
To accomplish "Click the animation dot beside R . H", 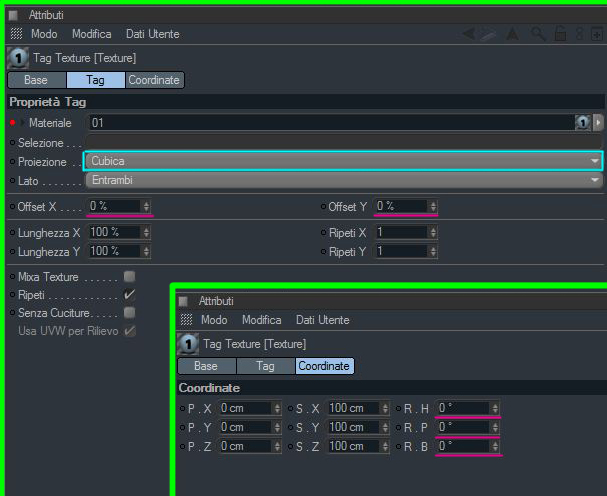I will coord(398,408).
